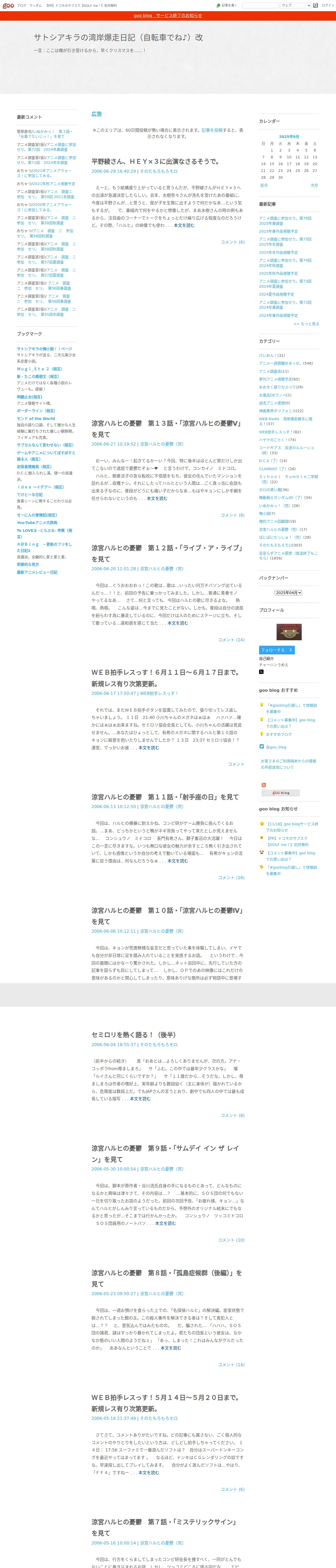Click 記事を投稿 link in the ad notice

[212, 130]
